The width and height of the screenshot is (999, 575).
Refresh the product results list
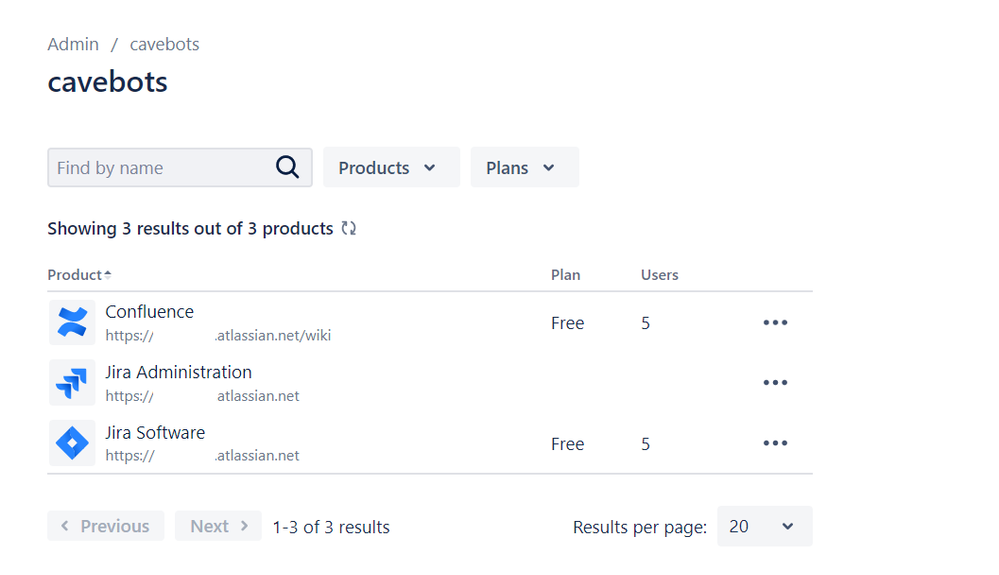(349, 229)
